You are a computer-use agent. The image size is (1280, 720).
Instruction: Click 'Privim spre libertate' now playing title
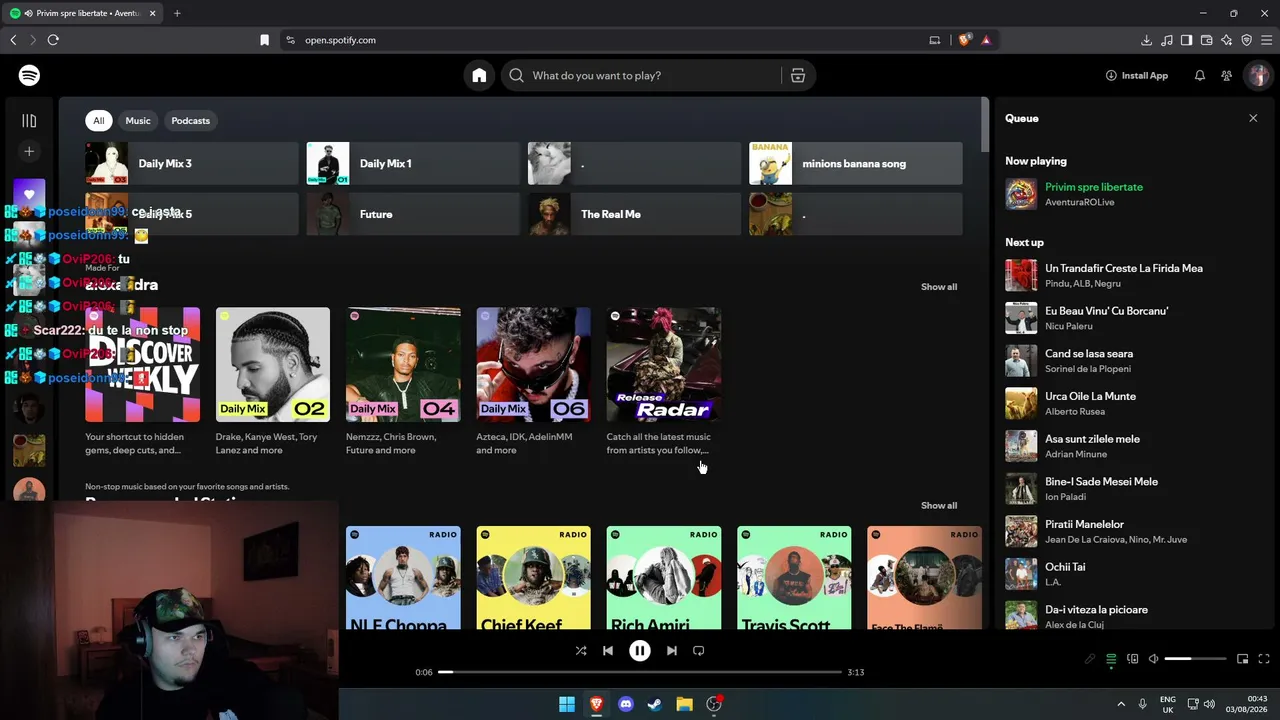[x=1094, y=187]
